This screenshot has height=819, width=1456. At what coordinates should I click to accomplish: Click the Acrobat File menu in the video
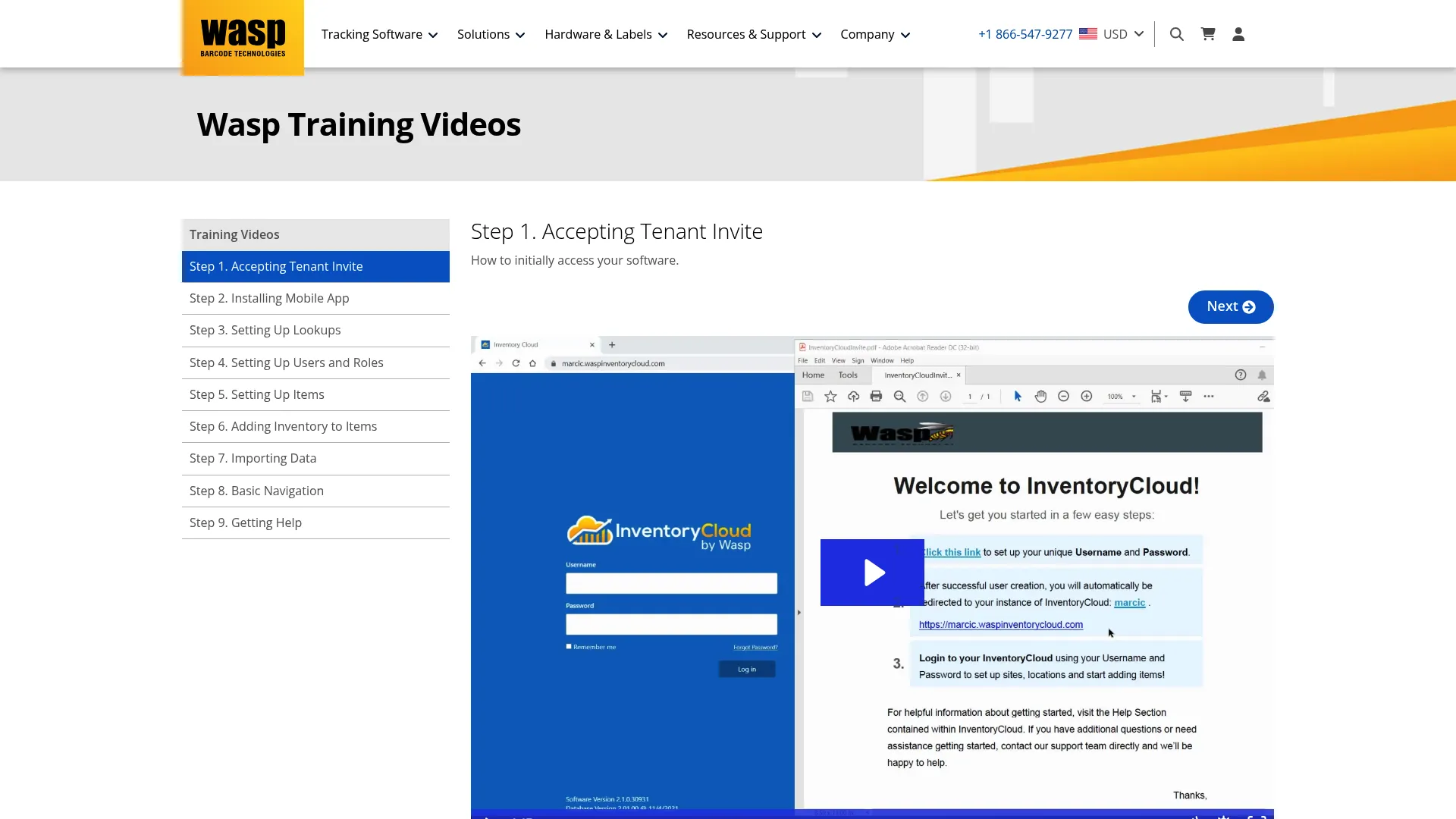(802, 360)
